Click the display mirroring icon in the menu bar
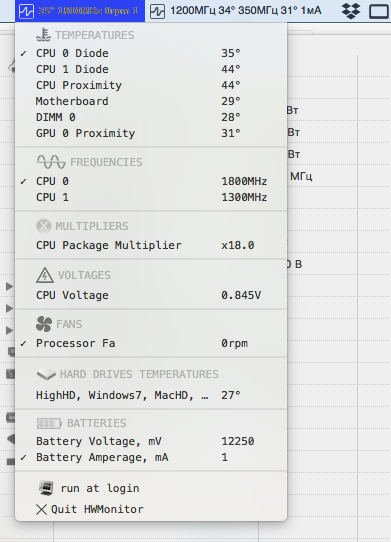The height and width of the screenshot is (542, 391). coord(379,11)
